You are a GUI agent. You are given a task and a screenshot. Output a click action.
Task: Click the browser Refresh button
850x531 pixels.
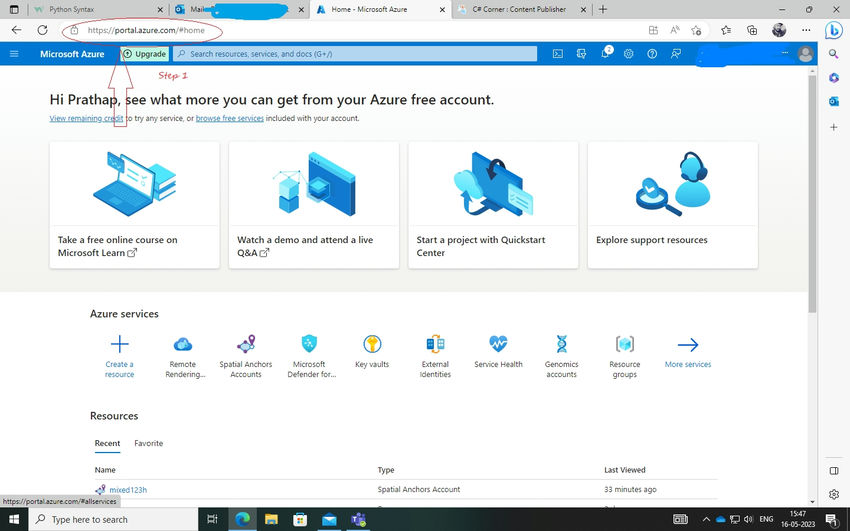pyautogui.click(x=42, y=30)
